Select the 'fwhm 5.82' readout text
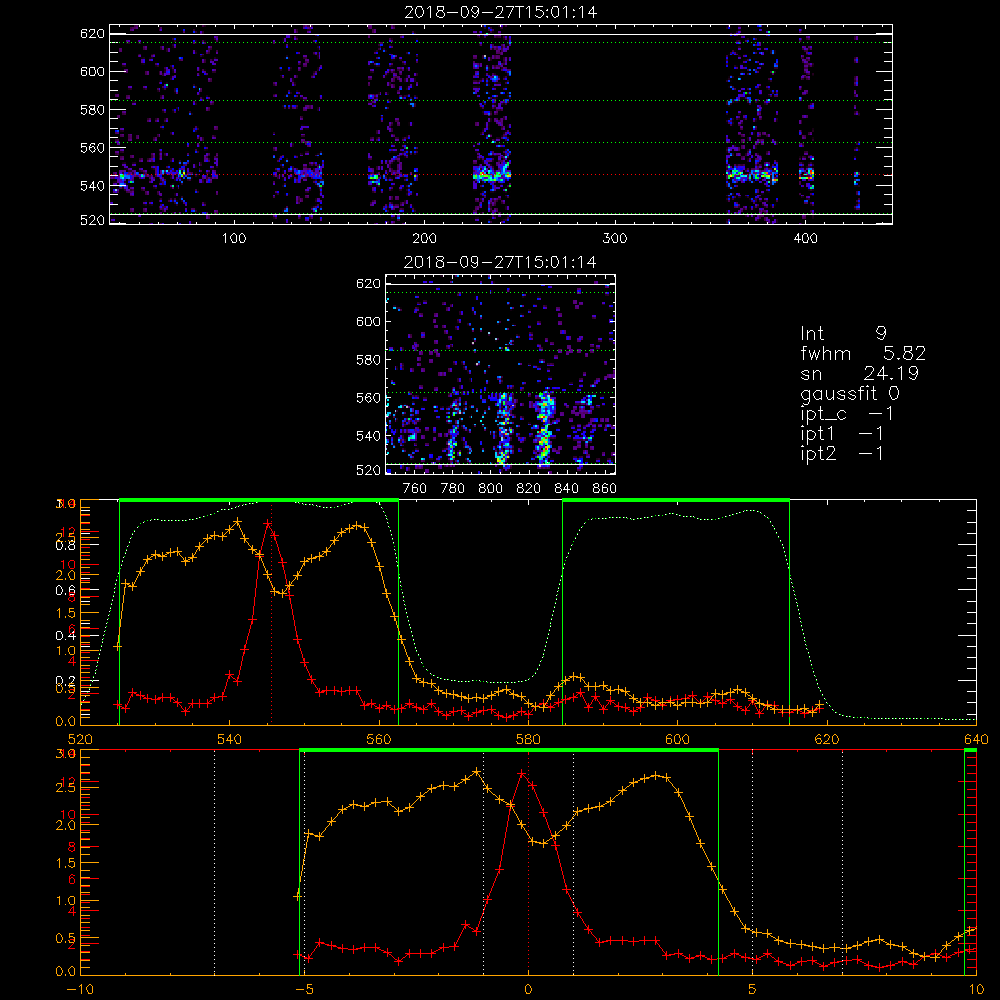This screenshot has width=1000, height=1000. [x=863, y=353]
